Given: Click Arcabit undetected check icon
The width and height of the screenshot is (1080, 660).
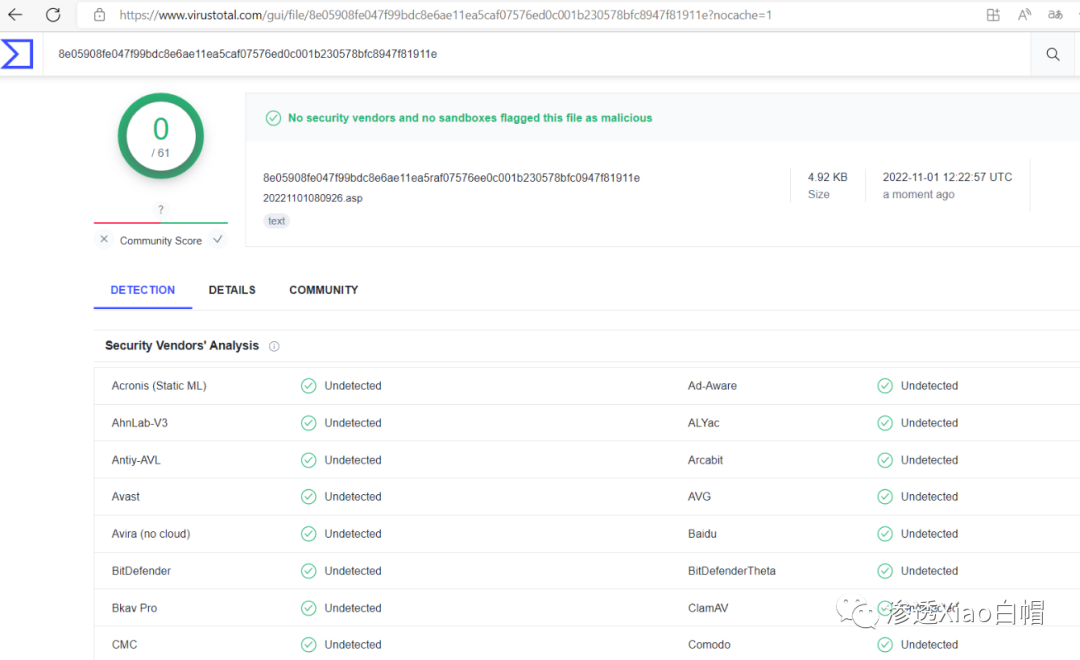Looking at the screenshot, I should [x=885, y=460].
